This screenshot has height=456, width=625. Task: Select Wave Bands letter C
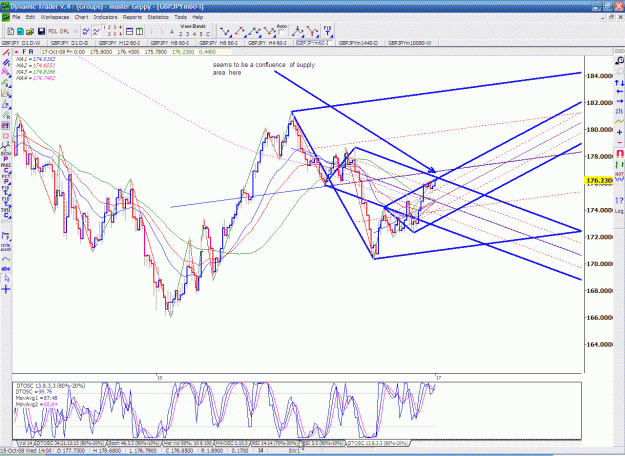point(208,34)
